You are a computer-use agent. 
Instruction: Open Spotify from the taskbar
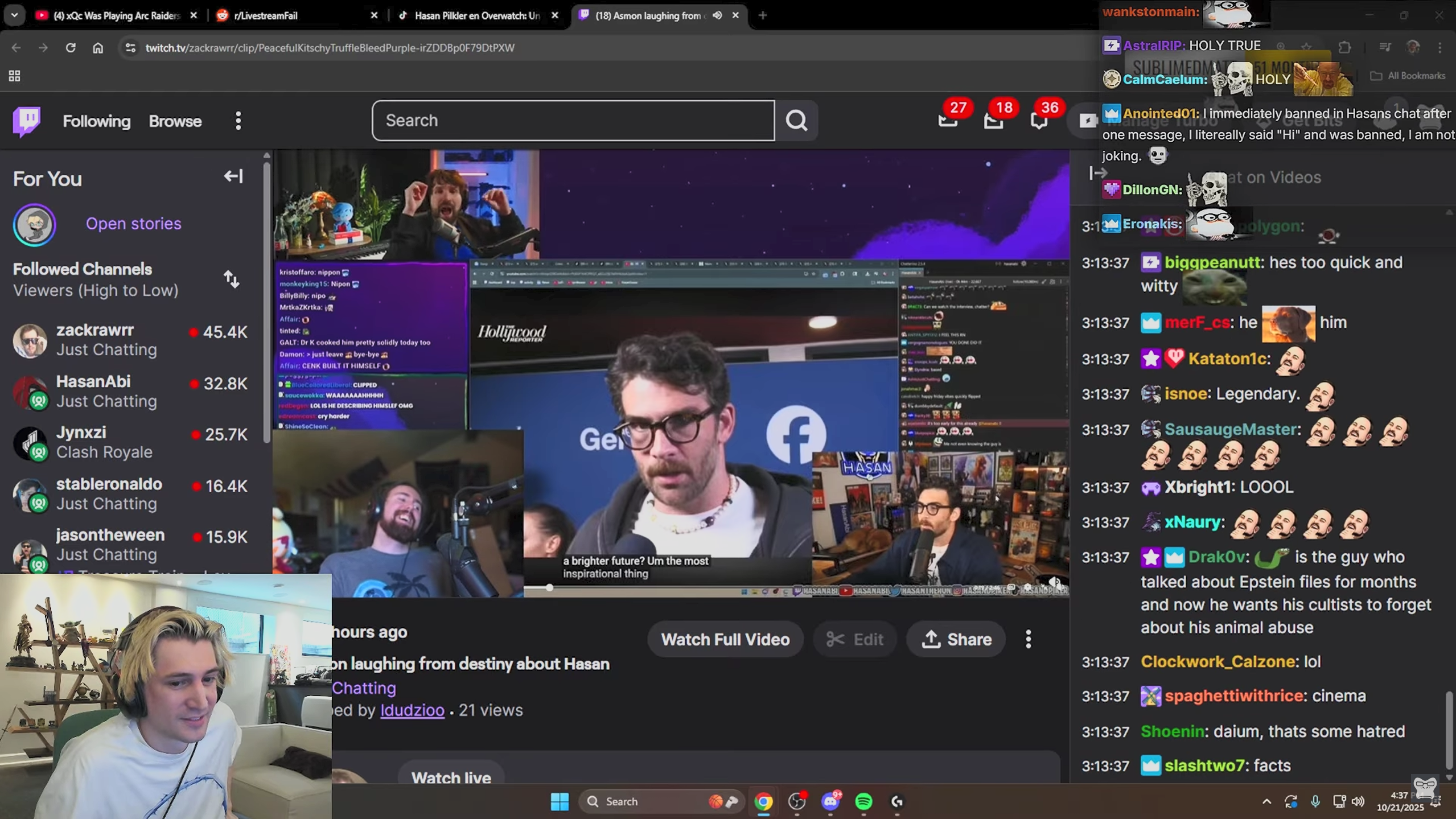(863, 801)
